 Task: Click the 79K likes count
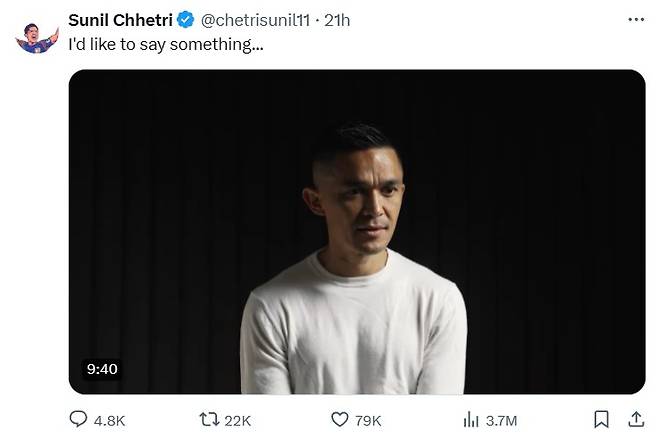tap(368, 421)
